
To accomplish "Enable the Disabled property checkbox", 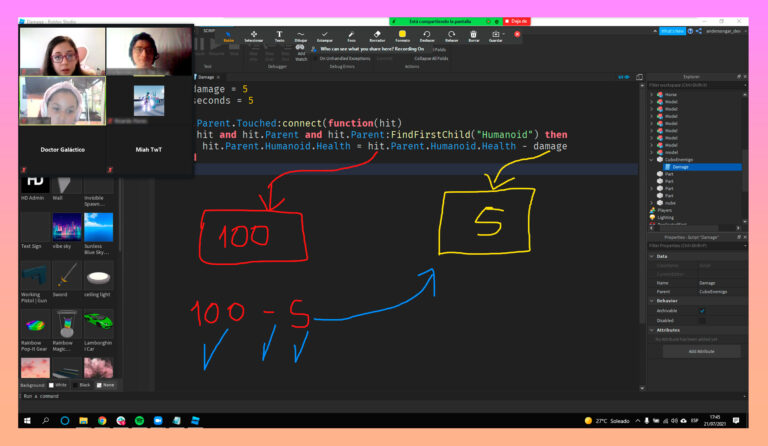I will pos(702,320).
